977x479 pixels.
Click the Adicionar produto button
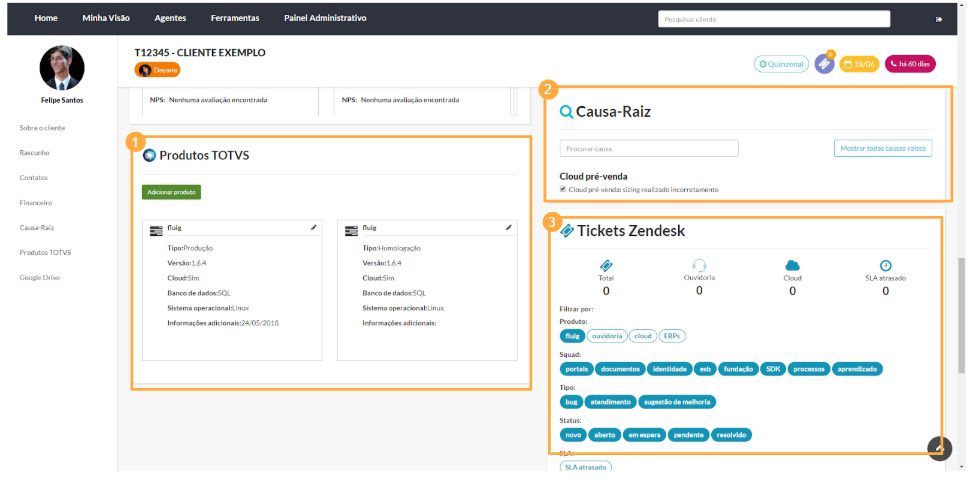172,191
